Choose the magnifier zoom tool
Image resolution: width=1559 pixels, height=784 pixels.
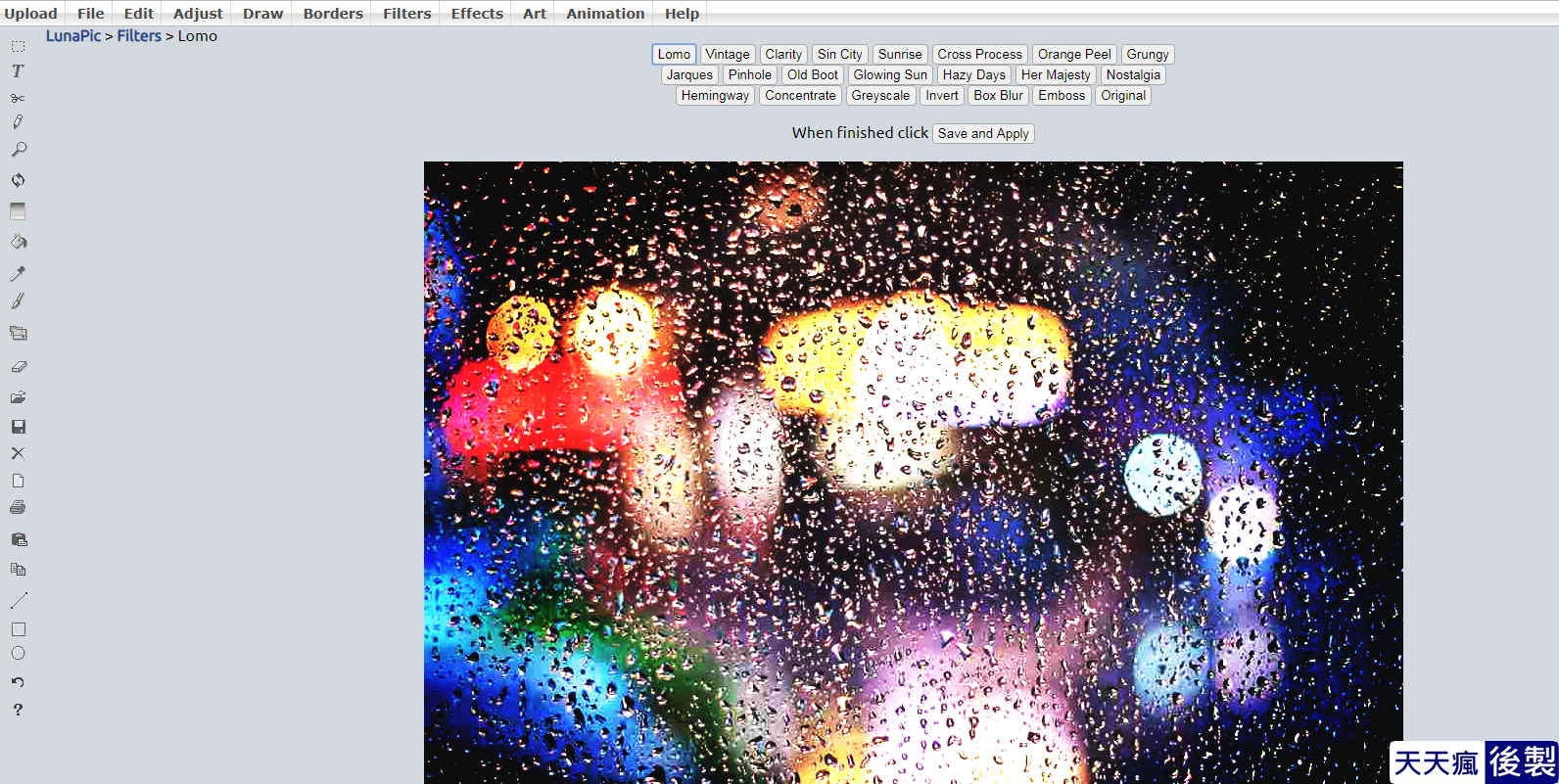pos(18,150)
